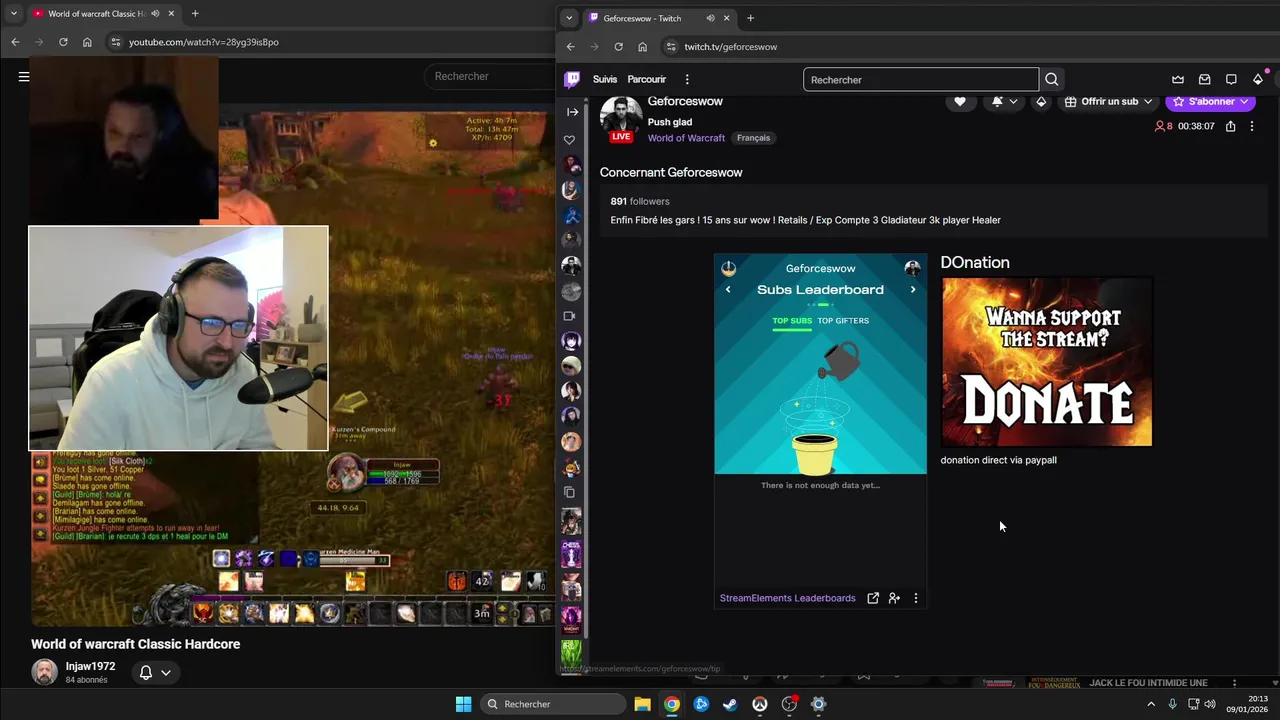Image resolution: width=1280 pixels, height=720 pixels.
Task: Switch to TOP GIFTERS leaderboard tab
Action: (x=843, y=321)
